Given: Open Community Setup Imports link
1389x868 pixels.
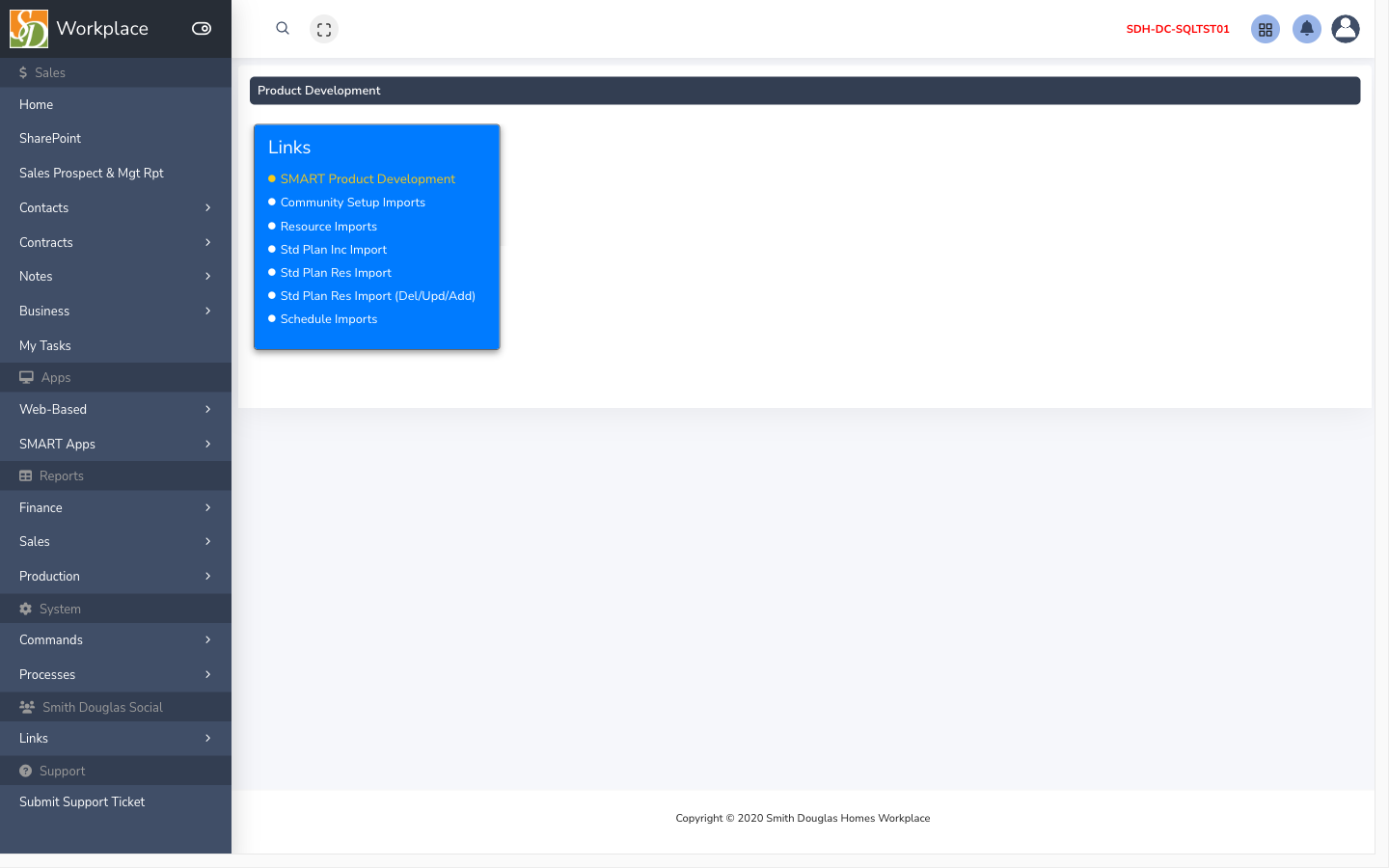Looking at the screenshot, I should (353, 203).
